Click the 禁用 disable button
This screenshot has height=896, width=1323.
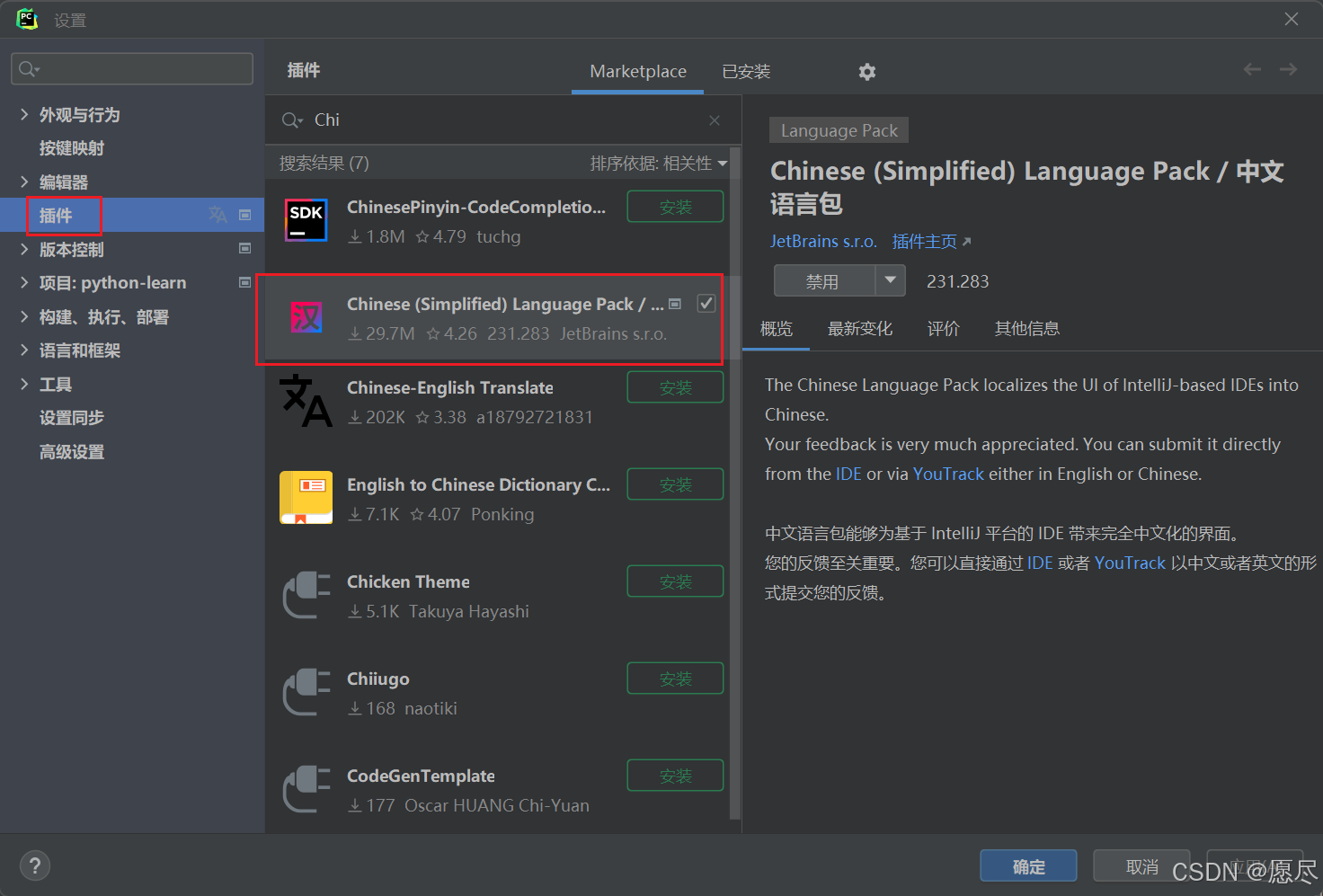pyautogui.click(x=824, y=280)
